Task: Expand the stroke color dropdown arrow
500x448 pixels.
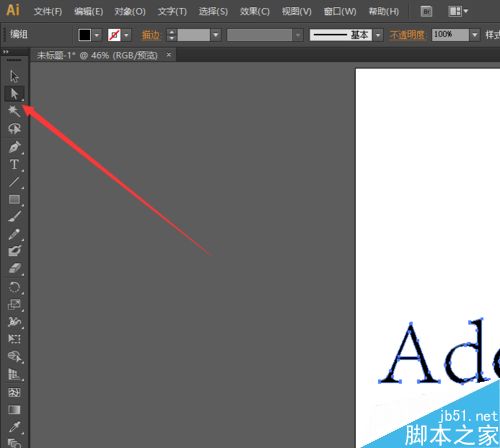Action: click(126, 35)
